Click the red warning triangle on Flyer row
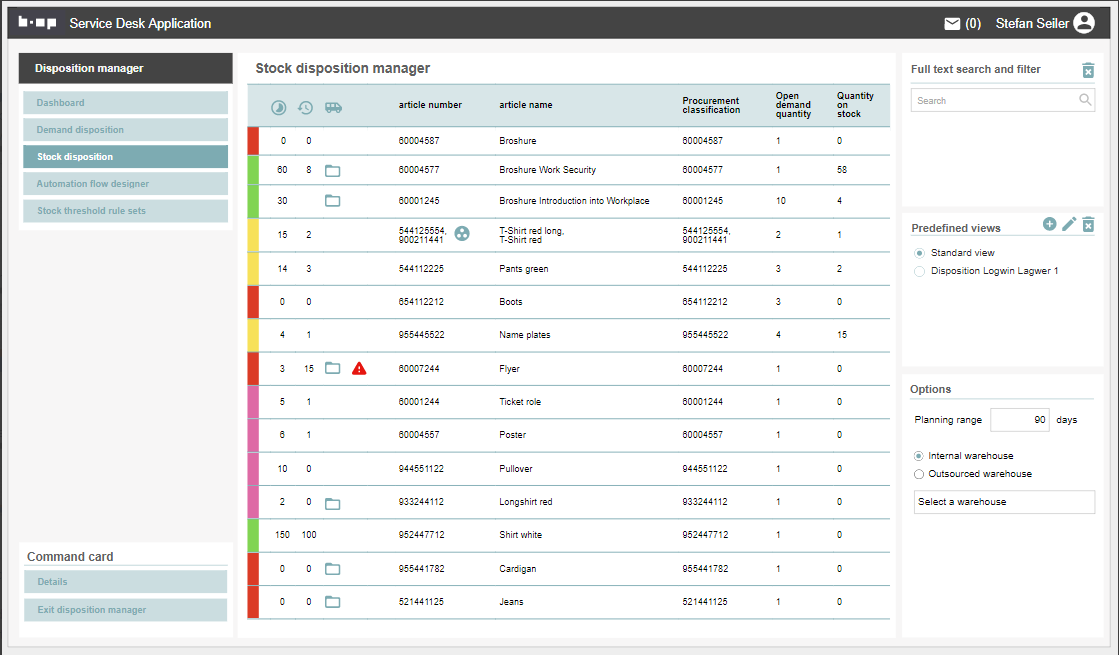 point(359,368)
